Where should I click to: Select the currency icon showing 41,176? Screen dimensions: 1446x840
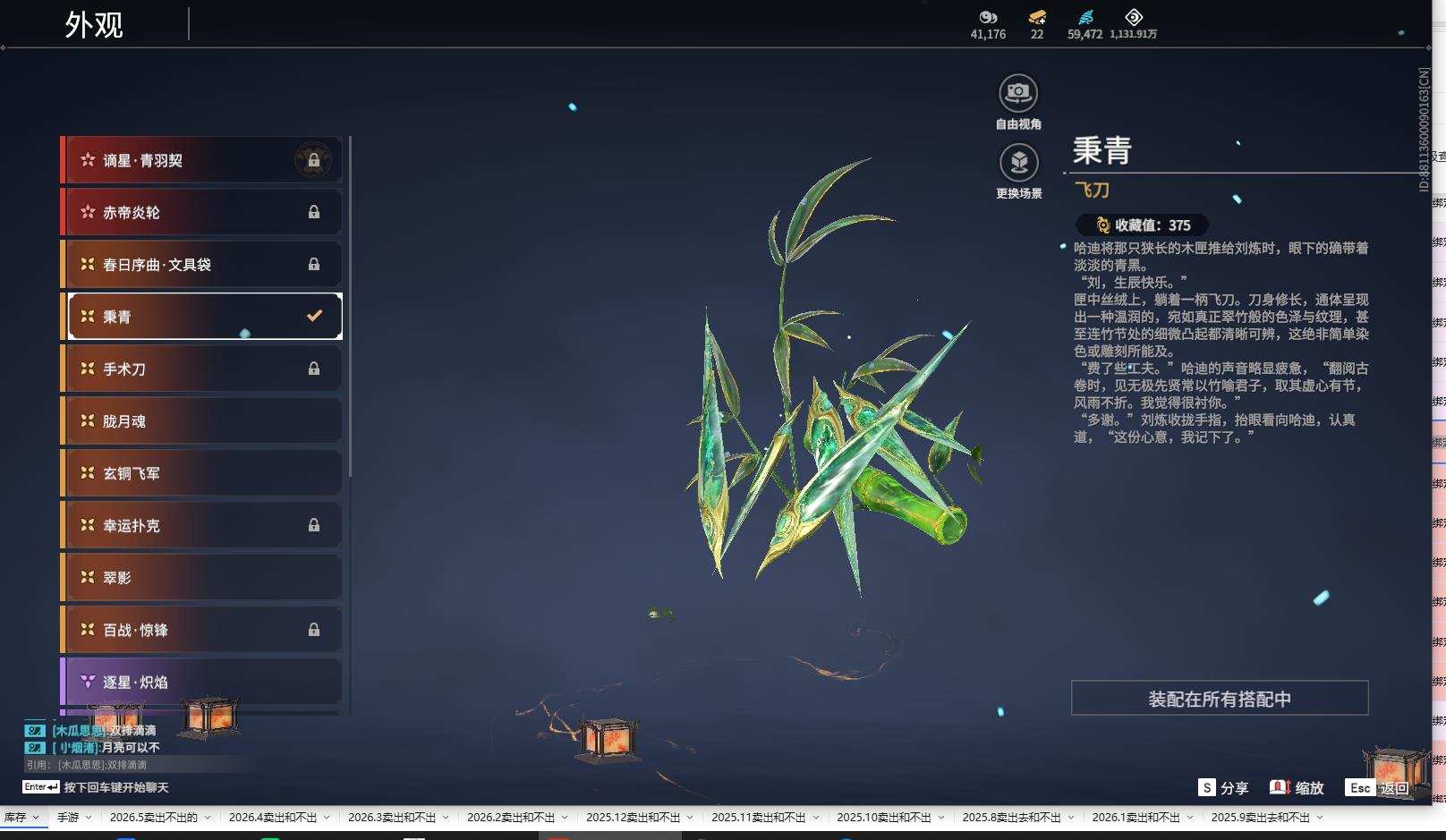pyautogui.click(x=988, y=17)
